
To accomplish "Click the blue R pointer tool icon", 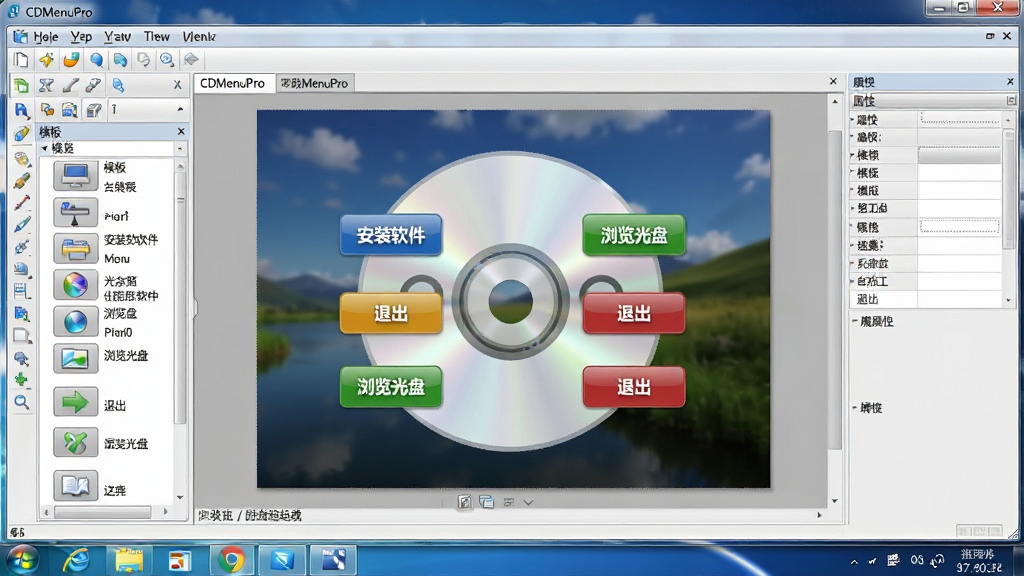I will click(21, 110).
